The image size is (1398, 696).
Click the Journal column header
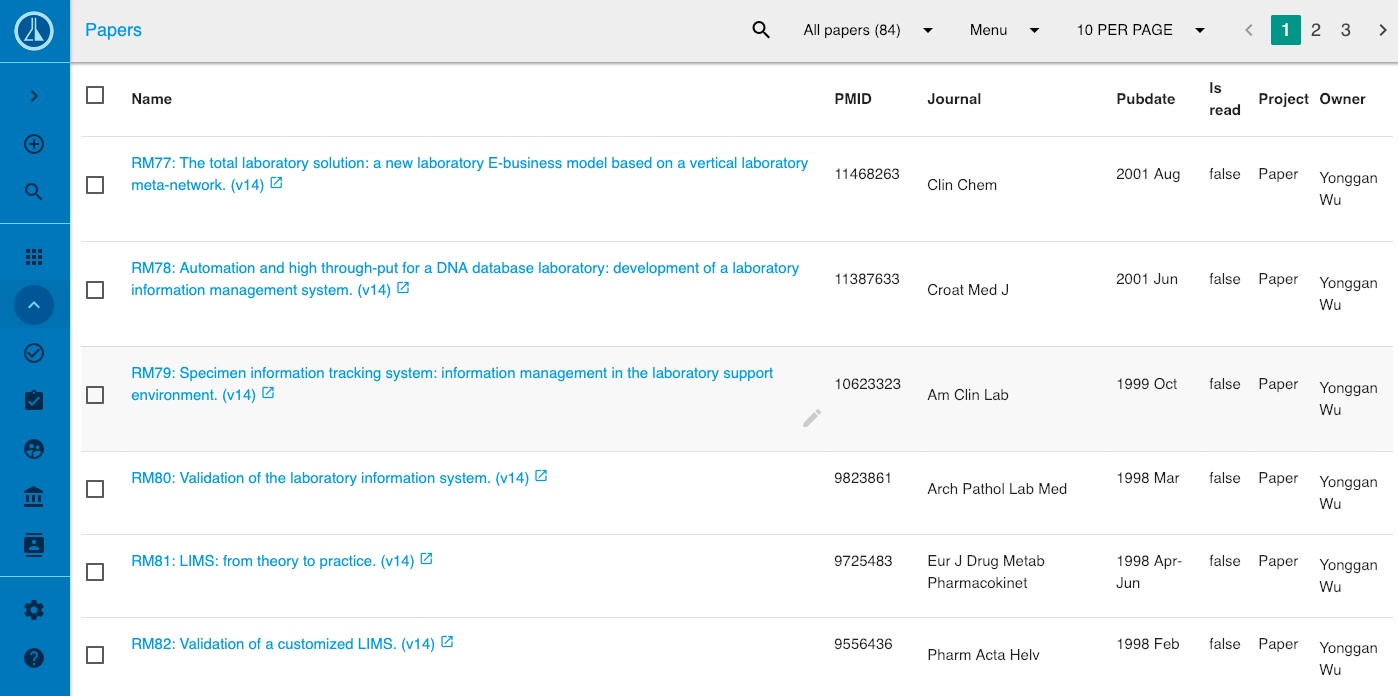tap(954, 99)
